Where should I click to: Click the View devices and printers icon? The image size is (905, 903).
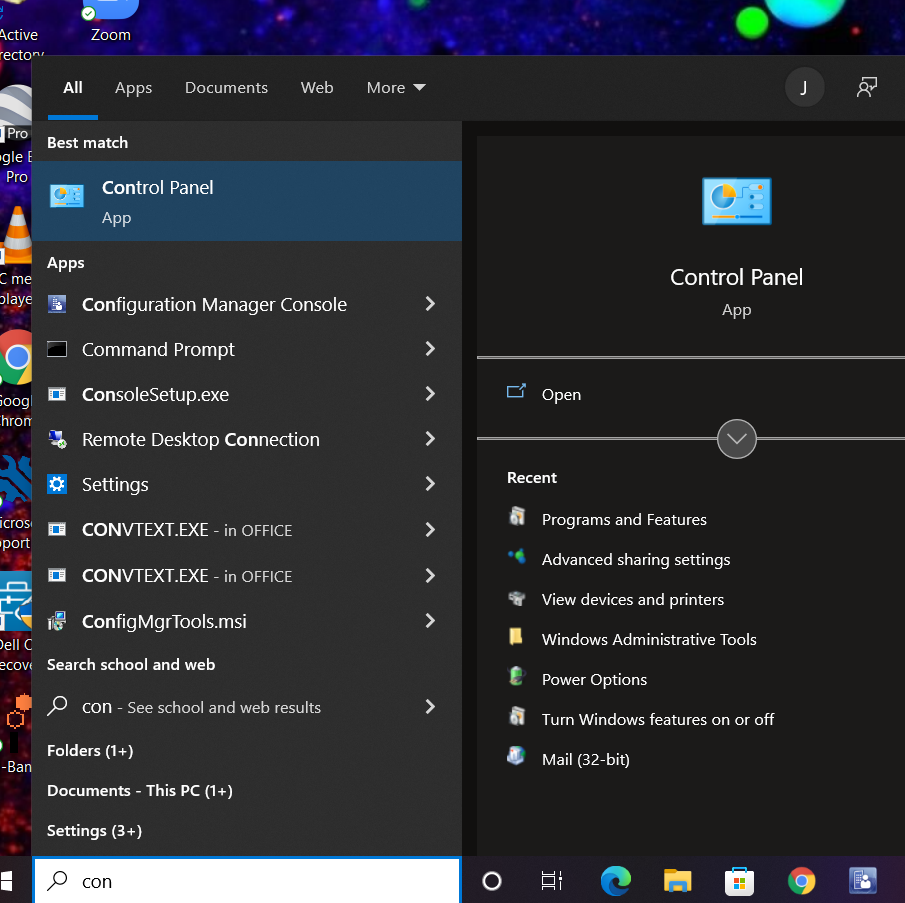517,597
